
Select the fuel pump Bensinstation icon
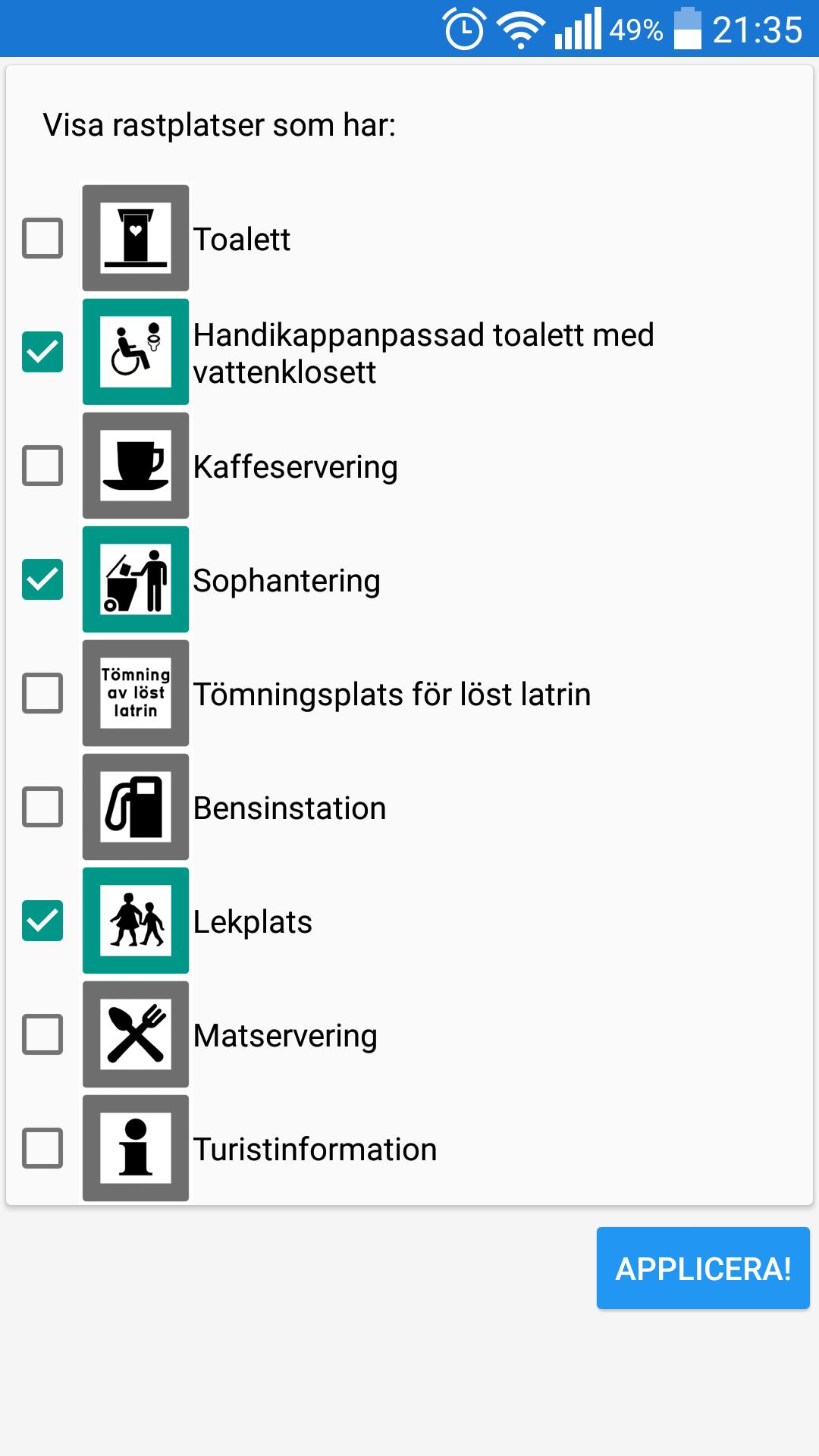(x=136, y=807)
